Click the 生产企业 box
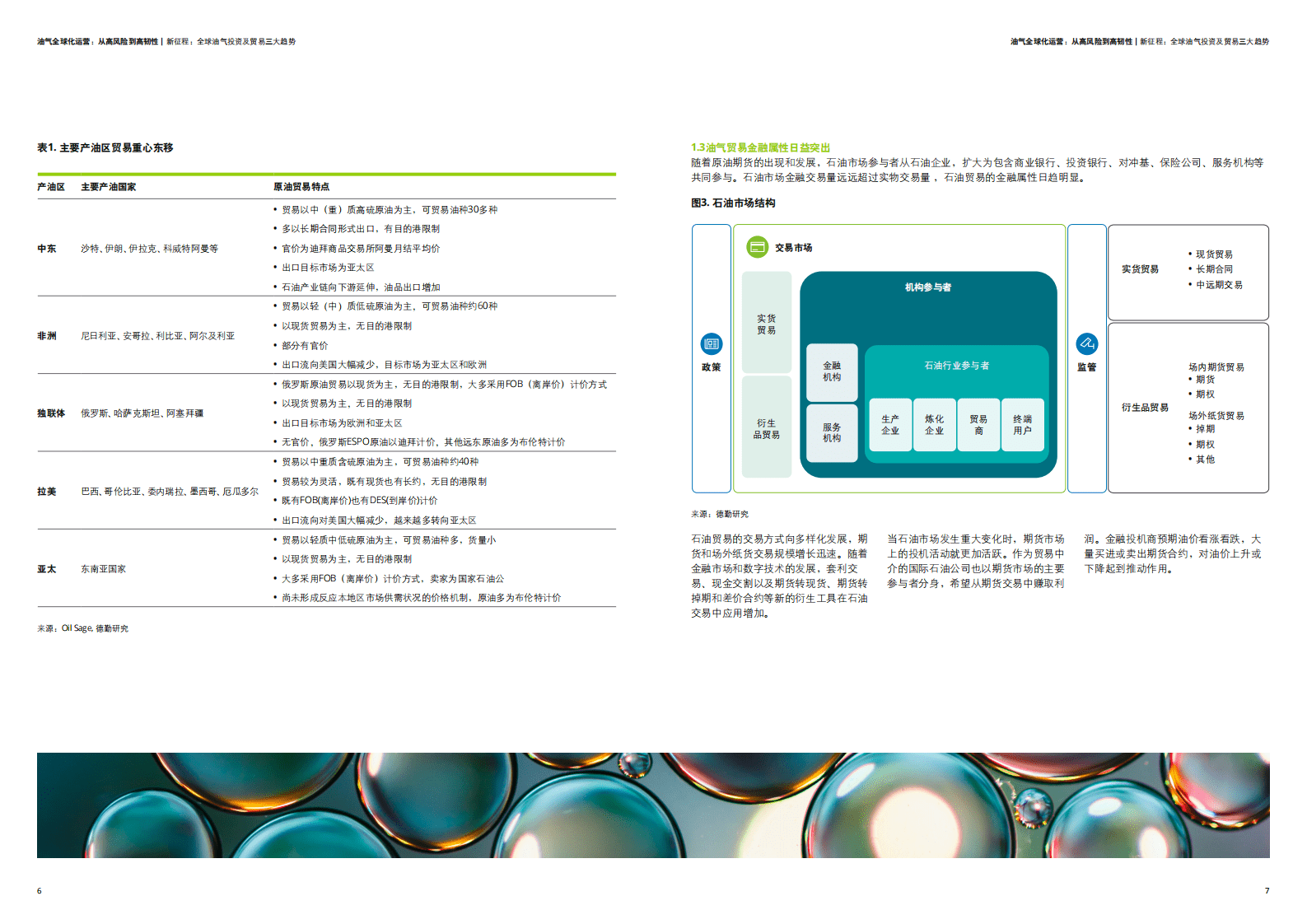Viewport: 1307px width, 924px height. 890,425
